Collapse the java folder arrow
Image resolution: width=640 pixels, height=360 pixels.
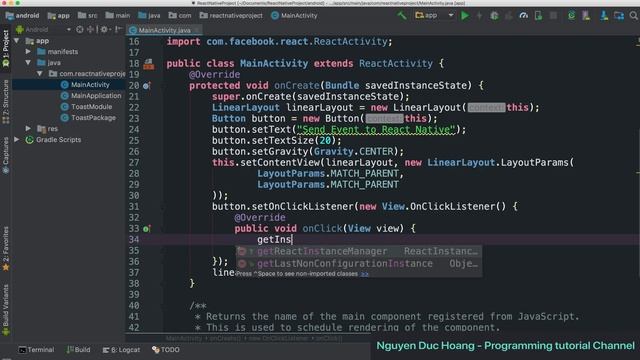click(28, 62)
